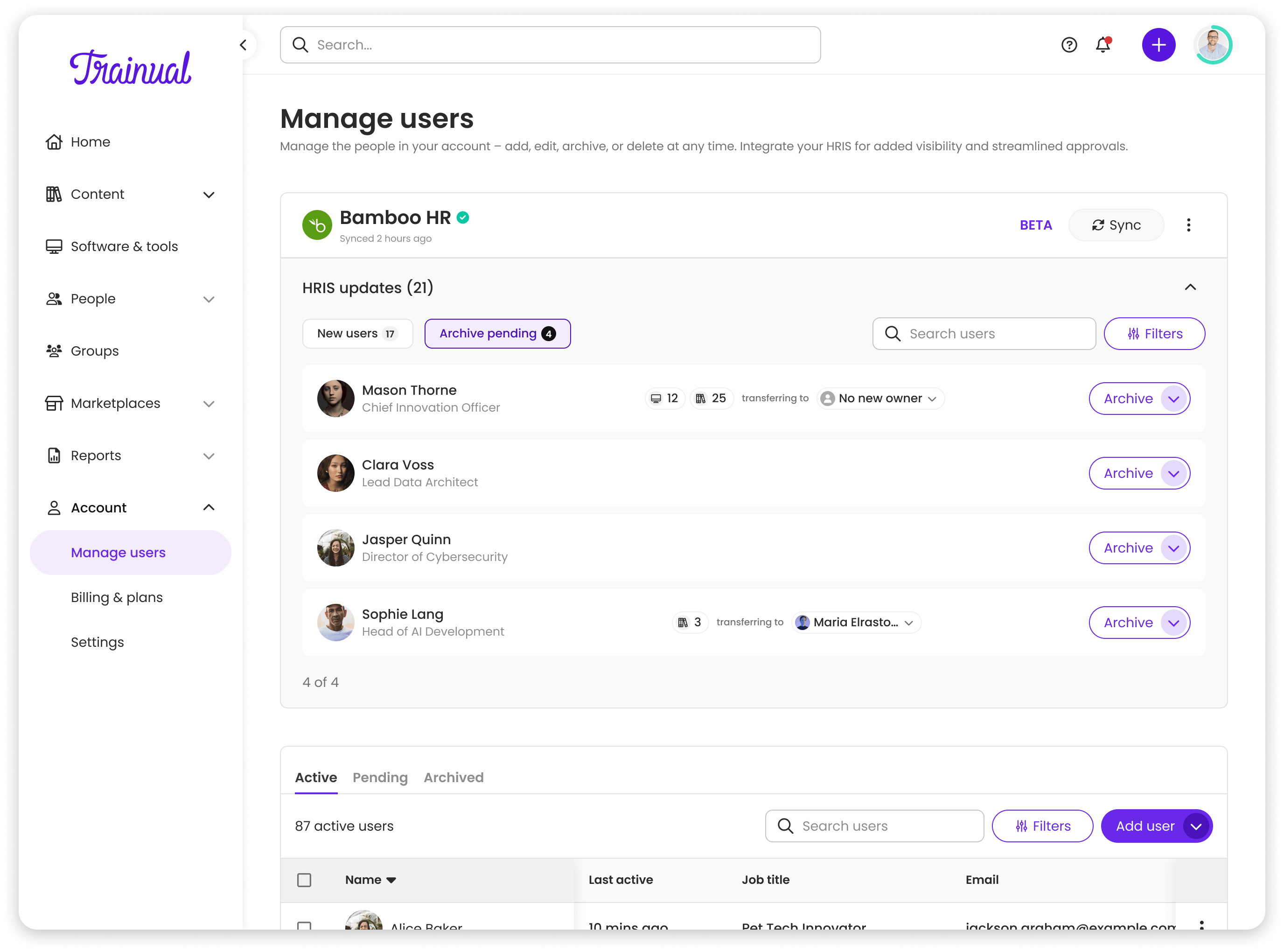Click the Trainual logo
This screenshot has height=952, width=1284.
point(130,68)
